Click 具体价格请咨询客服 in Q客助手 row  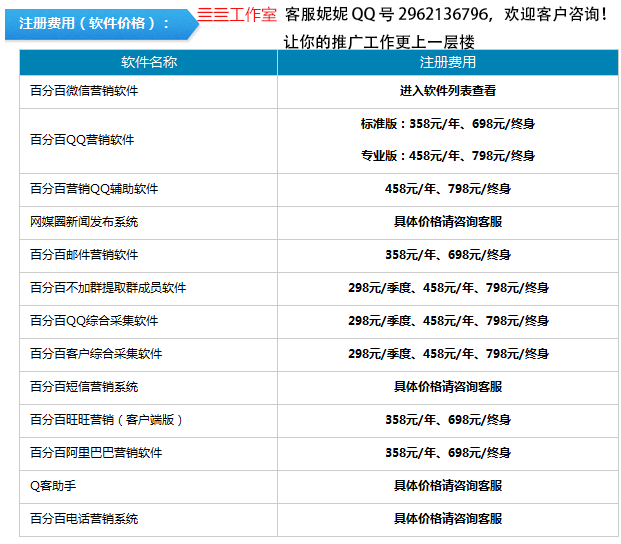(448, 486)
